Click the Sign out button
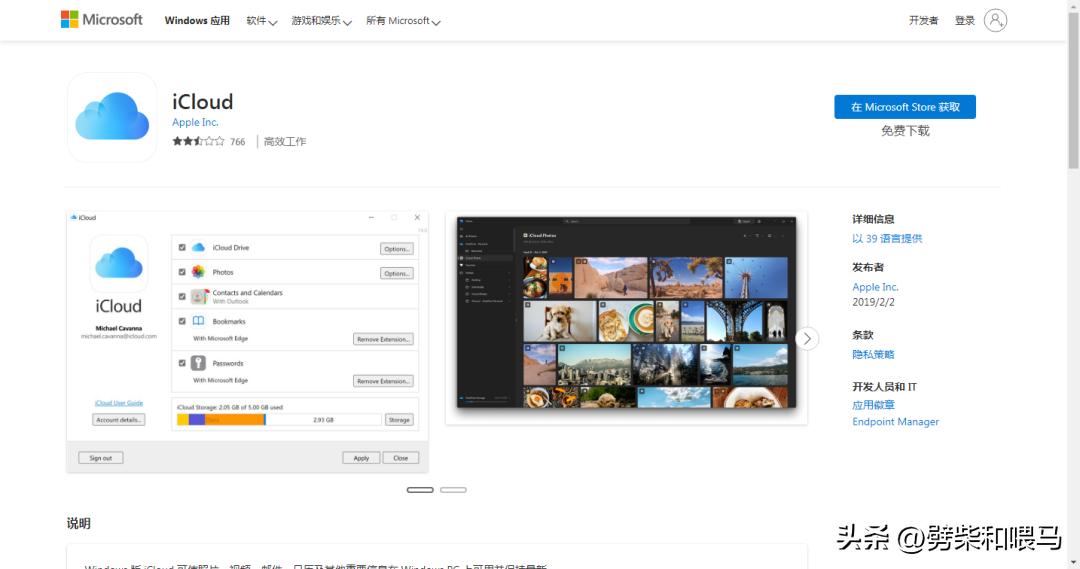 pos(101,458)
